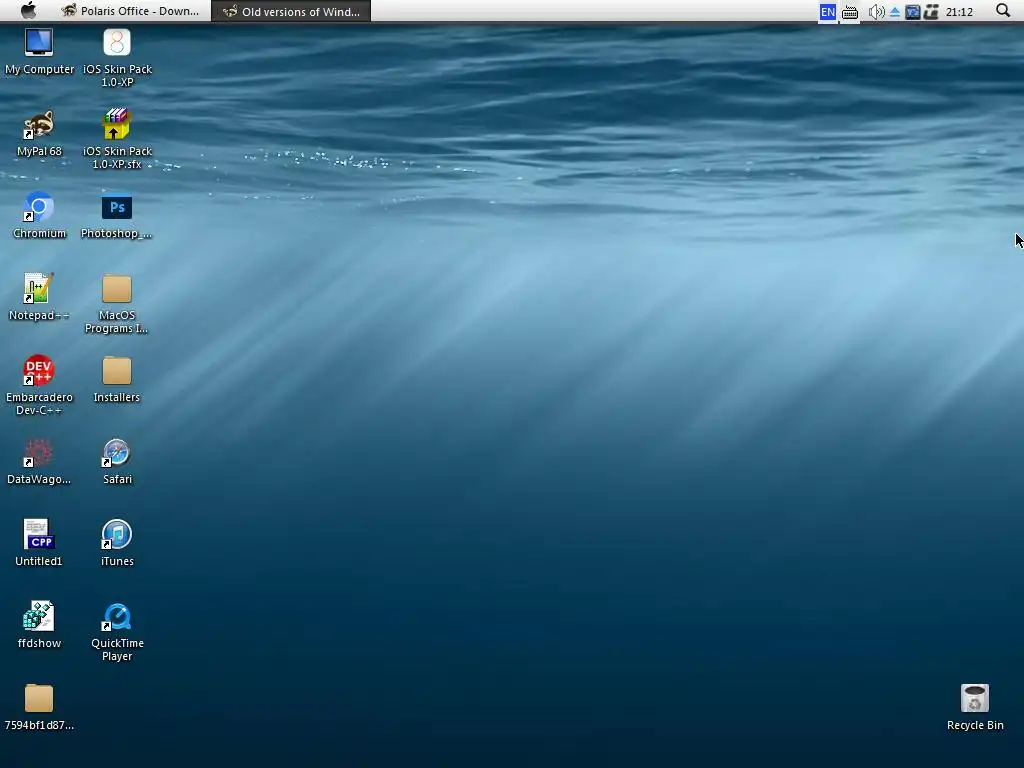Select the Installers folder
The height and width of the screenshot is (768, 1024).
coord(116,380)
